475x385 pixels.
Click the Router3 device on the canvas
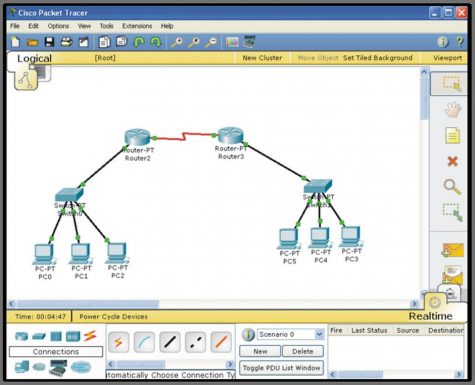[x=231, y=135]
